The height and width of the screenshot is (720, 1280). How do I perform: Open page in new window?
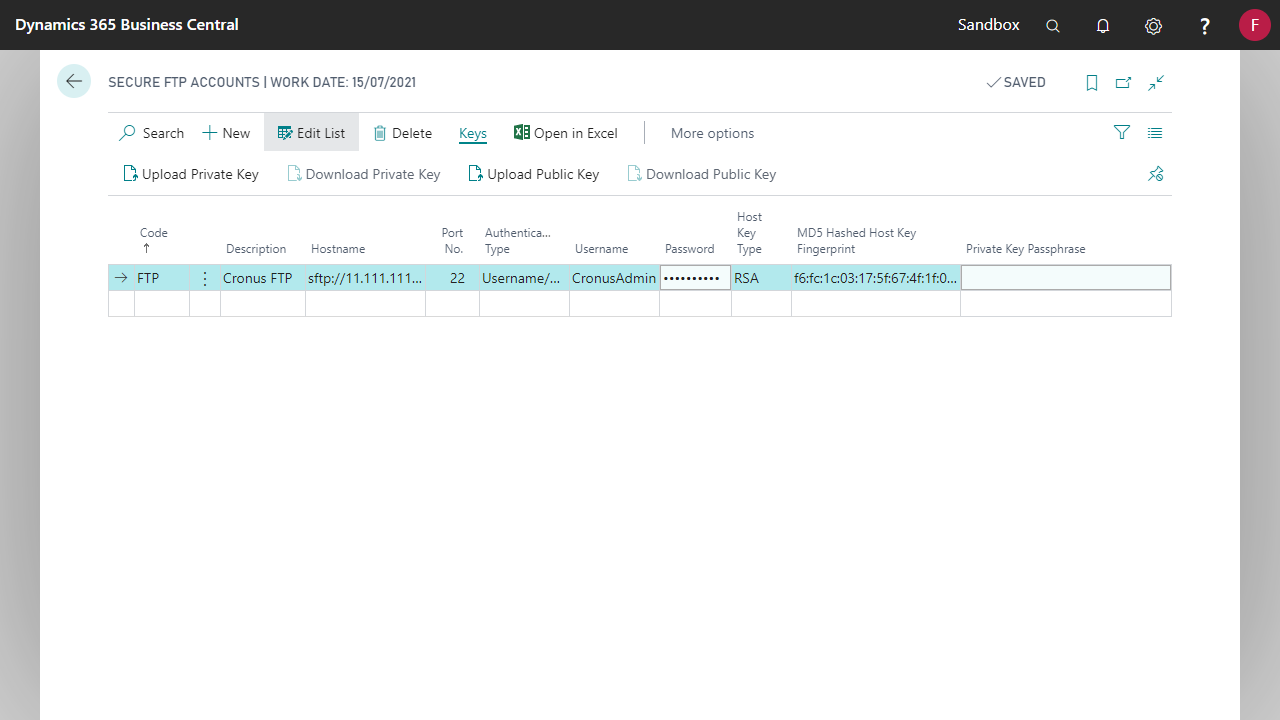[1123, 83]
